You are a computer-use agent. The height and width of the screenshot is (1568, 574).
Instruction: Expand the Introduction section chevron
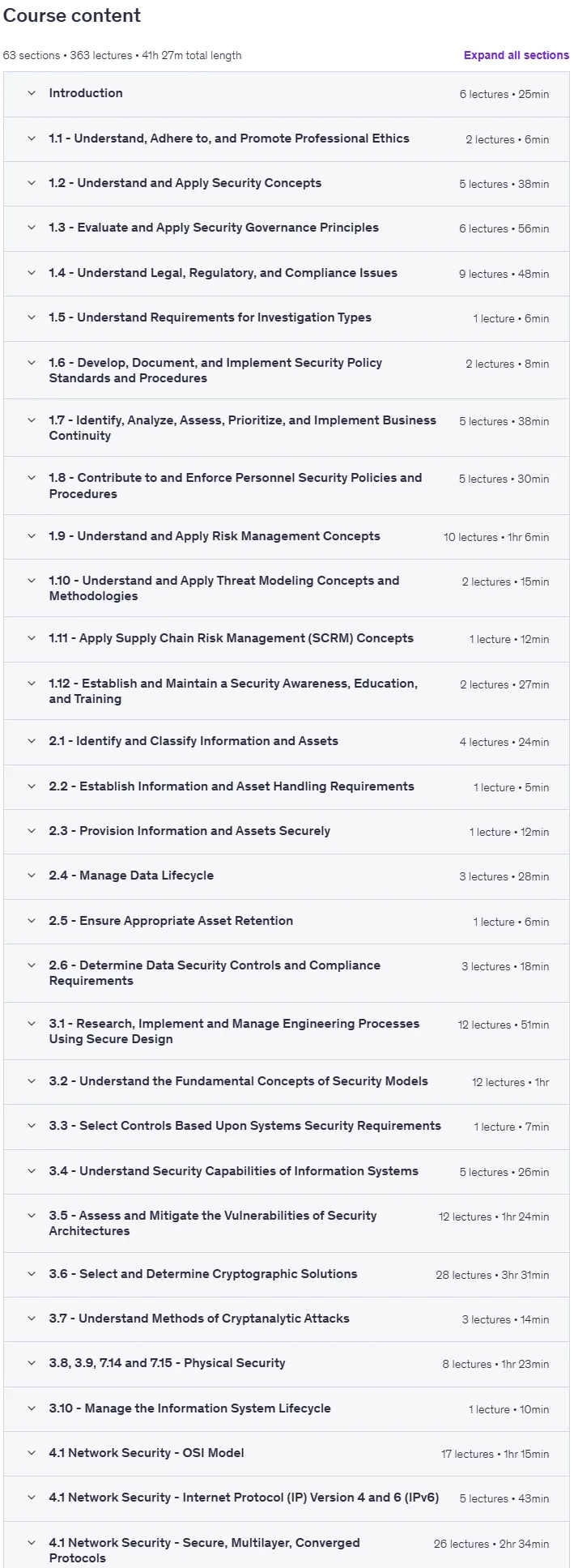32,93
